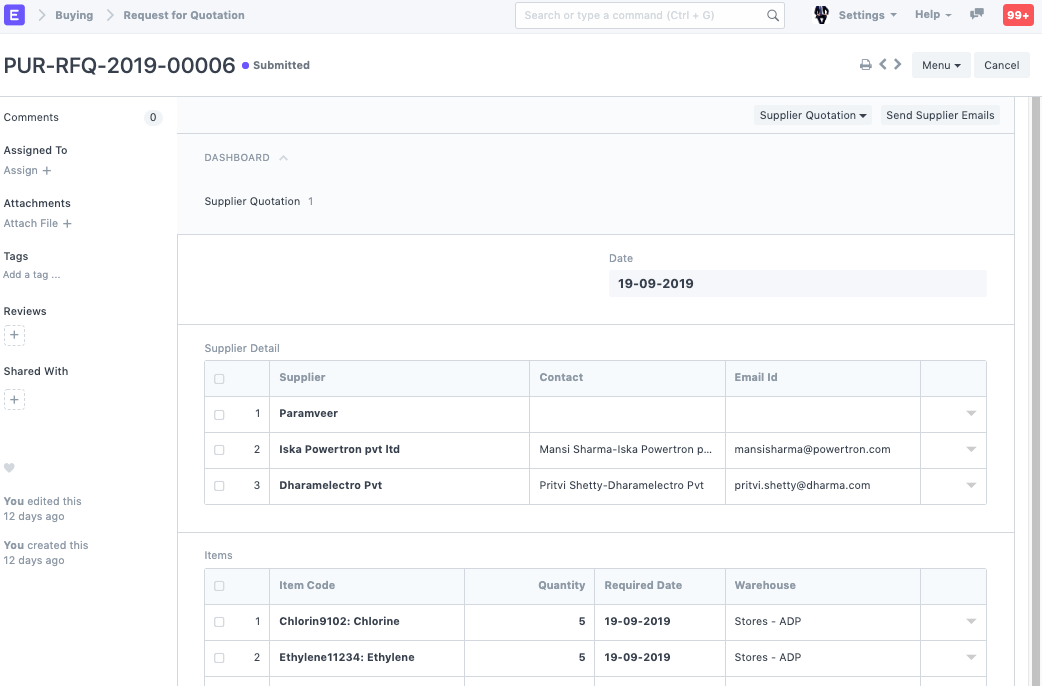1042x686 pixels.
Task: Open the Settings menu
Action: pyautogui.click(x=866, y=15)
